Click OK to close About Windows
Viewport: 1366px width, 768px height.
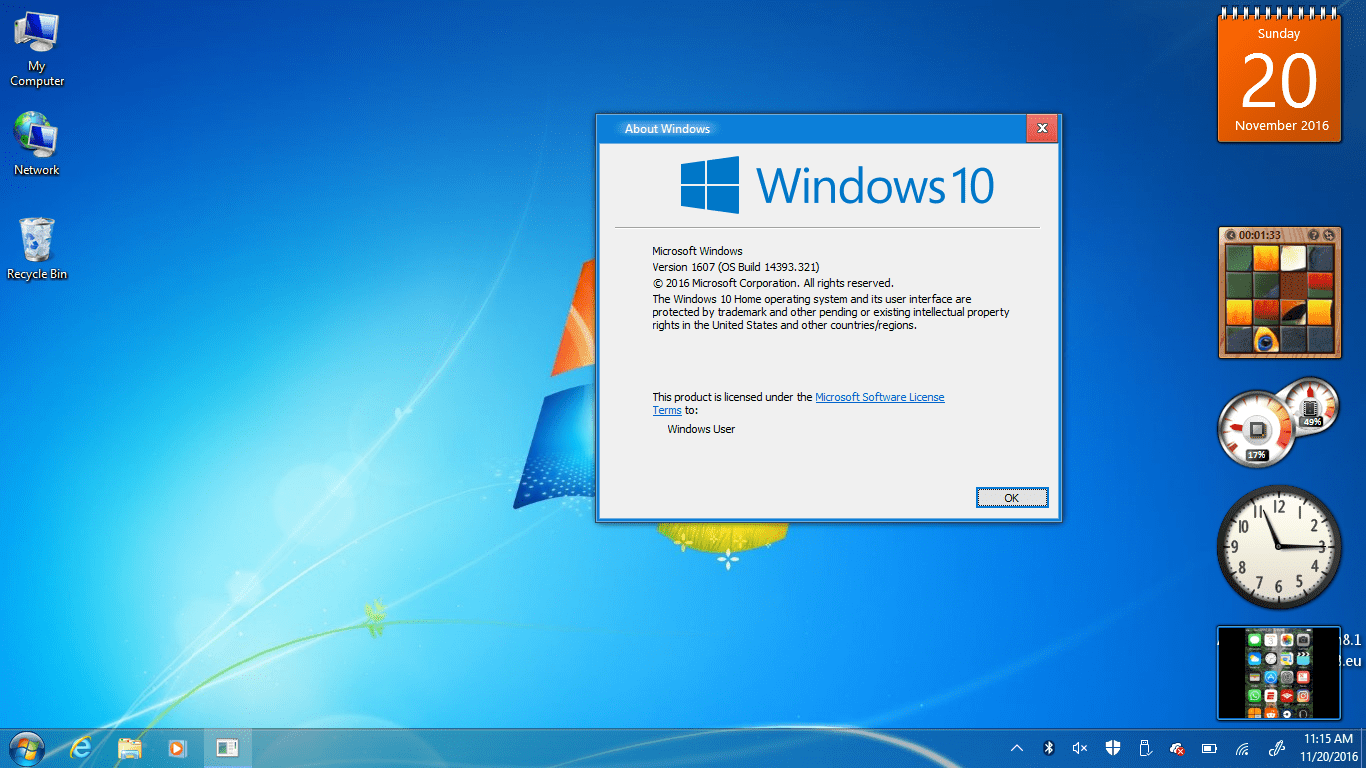pos(1012,497)
